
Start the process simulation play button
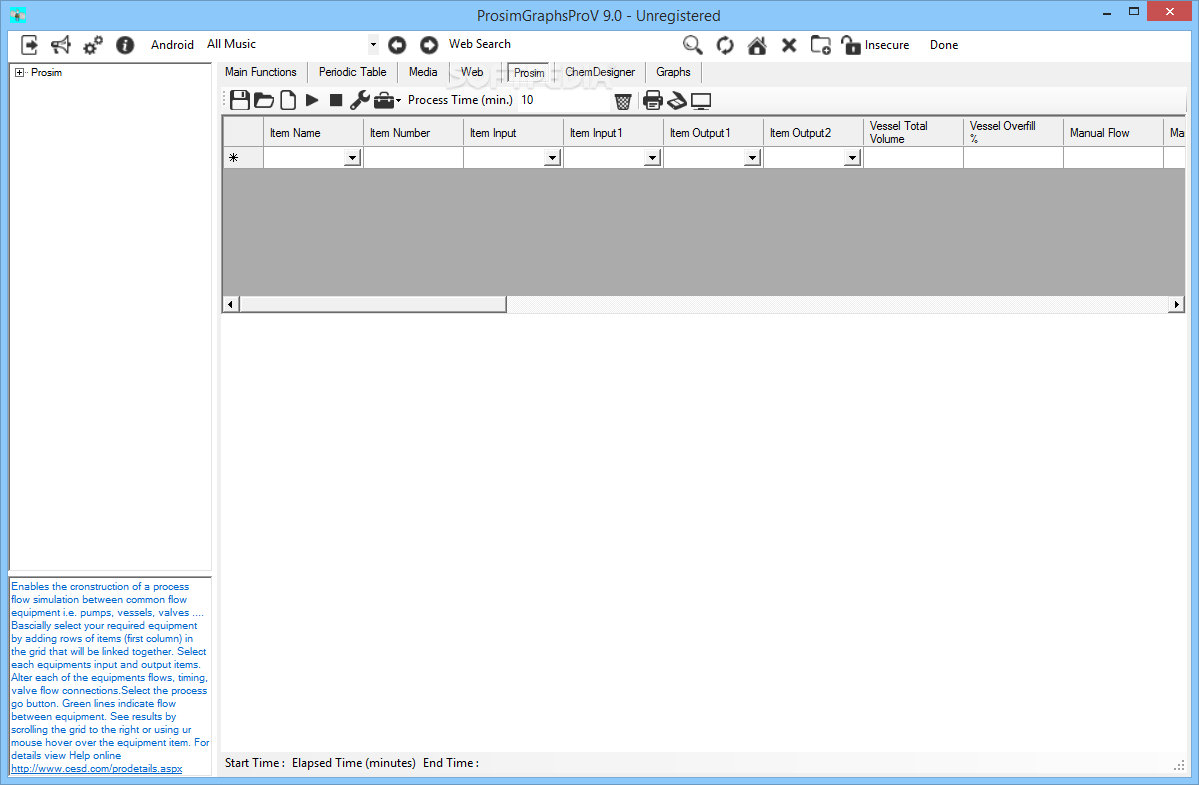coord(312,100)
